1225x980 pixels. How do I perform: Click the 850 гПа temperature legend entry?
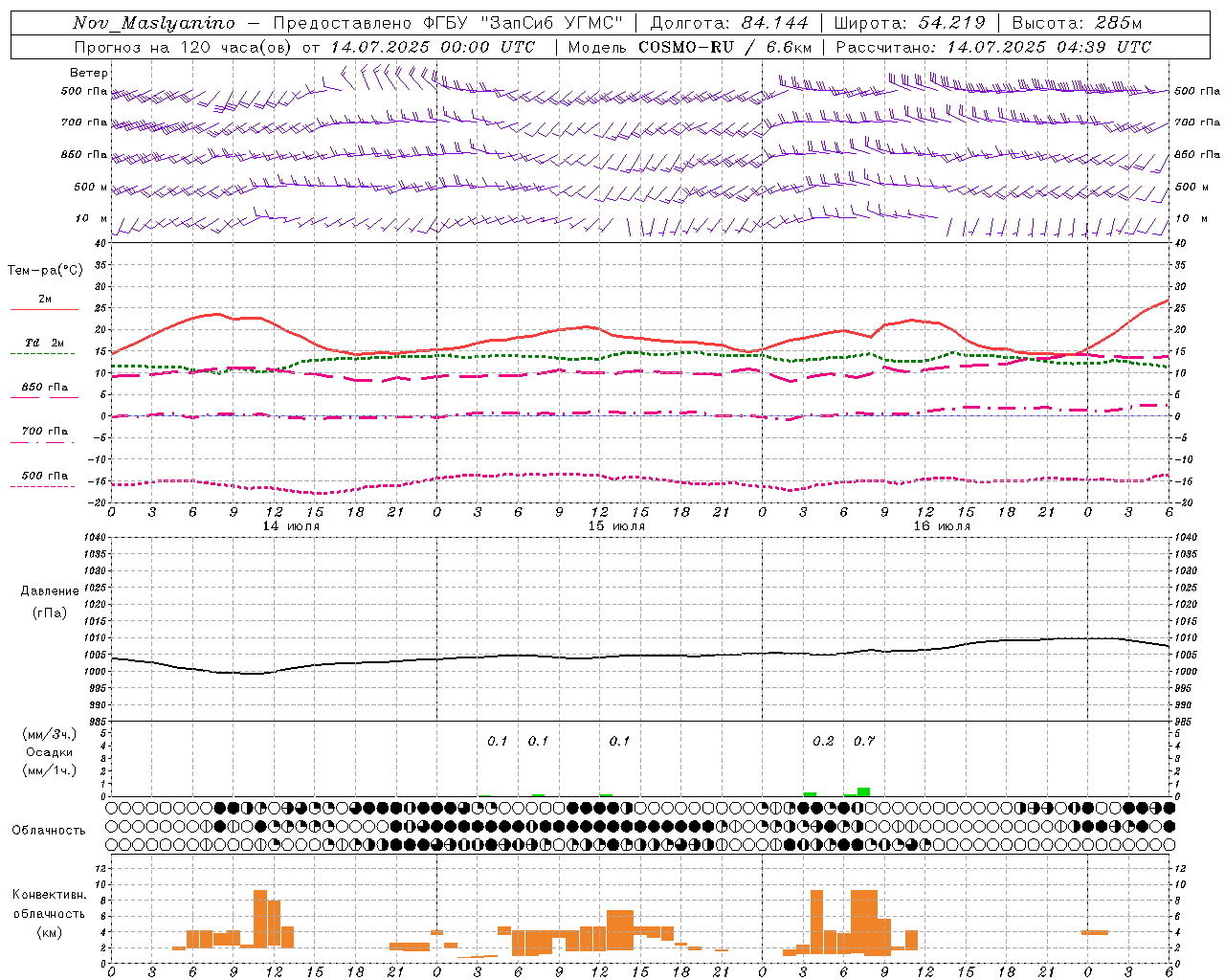point(44,388)
